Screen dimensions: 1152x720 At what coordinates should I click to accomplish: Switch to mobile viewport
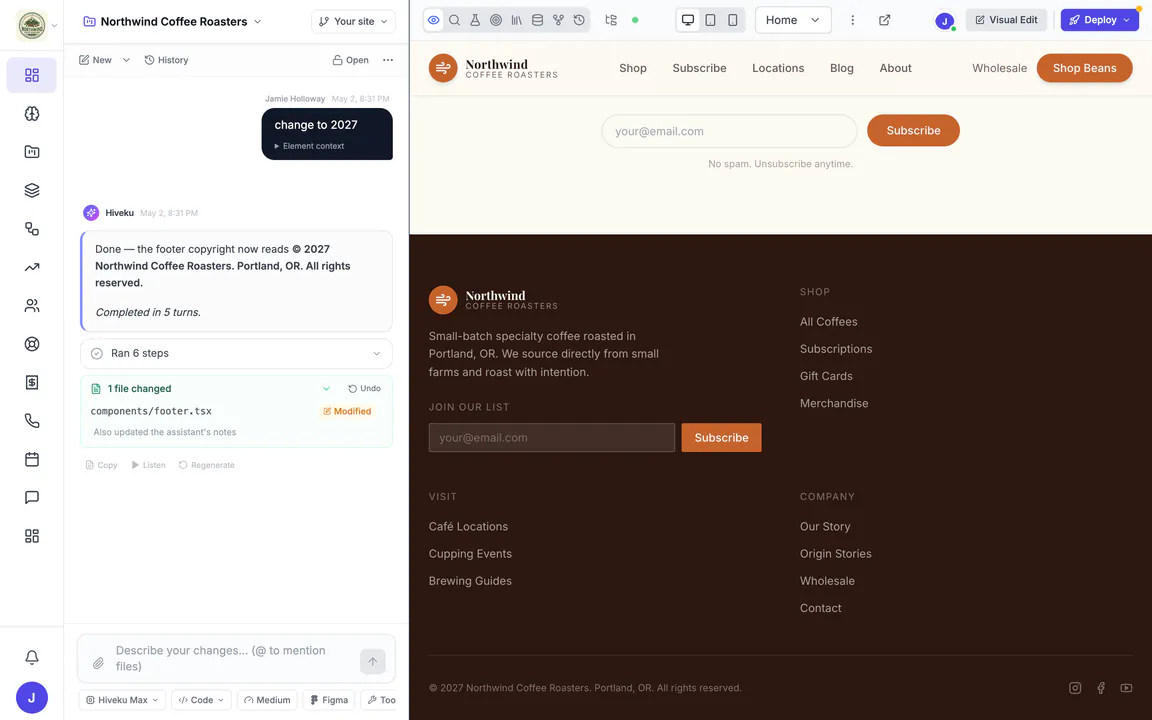[732, 21]
